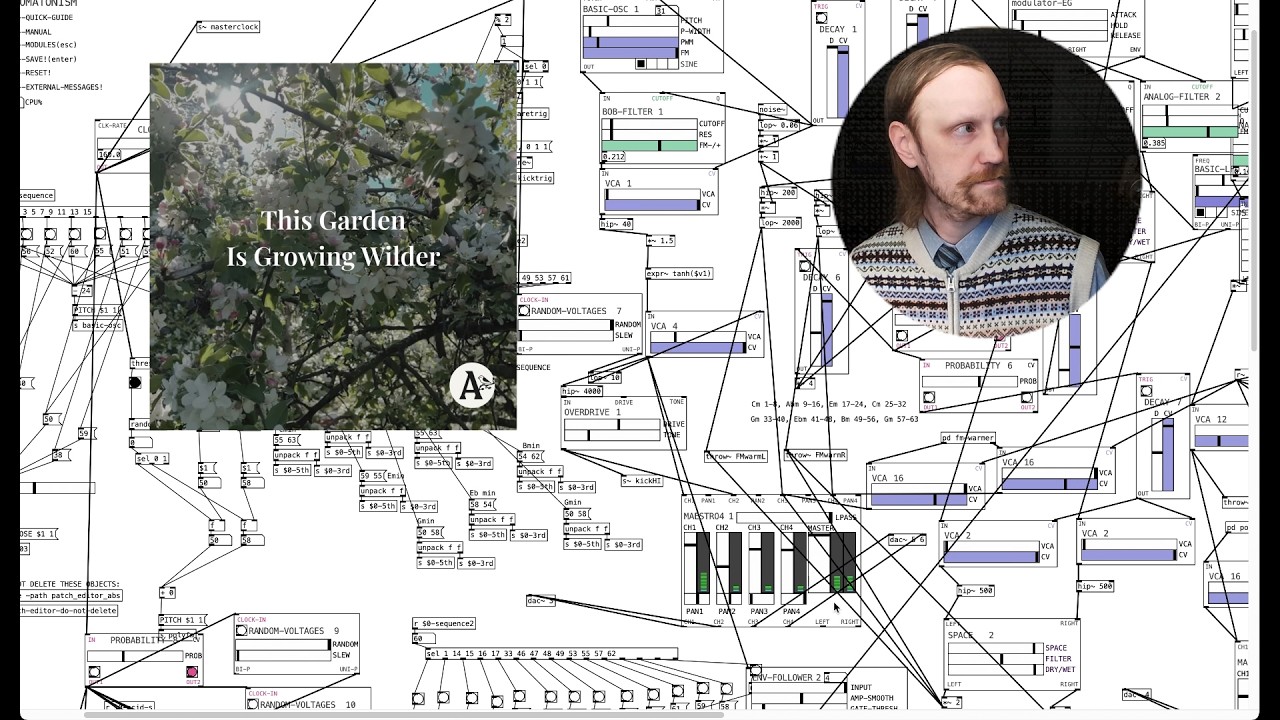Select the lop~ 2000 object

coord(781,223)
